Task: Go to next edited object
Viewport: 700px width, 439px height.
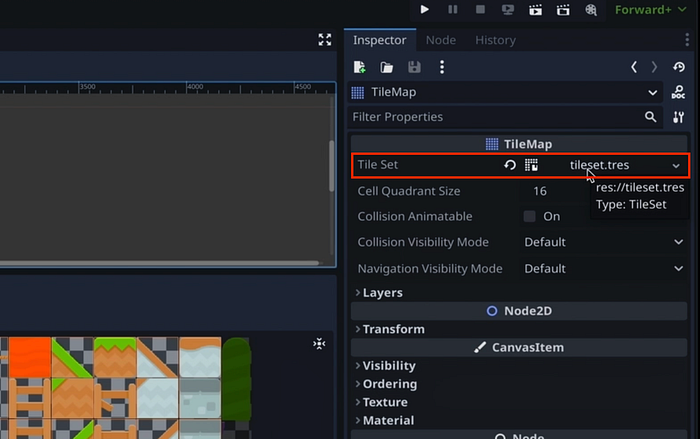Action: pos(654,67)
